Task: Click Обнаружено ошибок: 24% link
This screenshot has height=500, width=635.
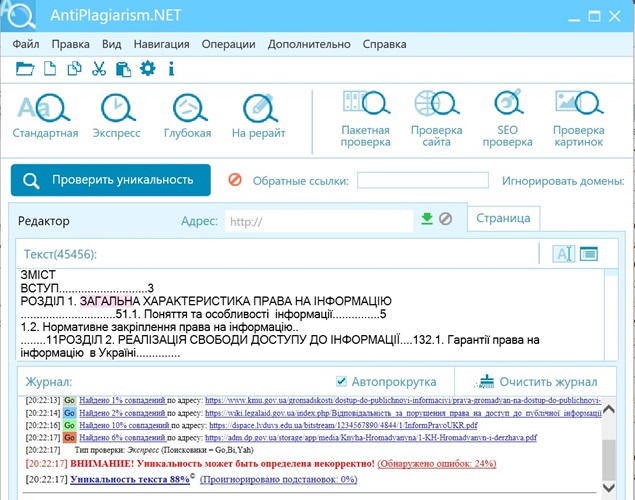Action: (437, 464)
